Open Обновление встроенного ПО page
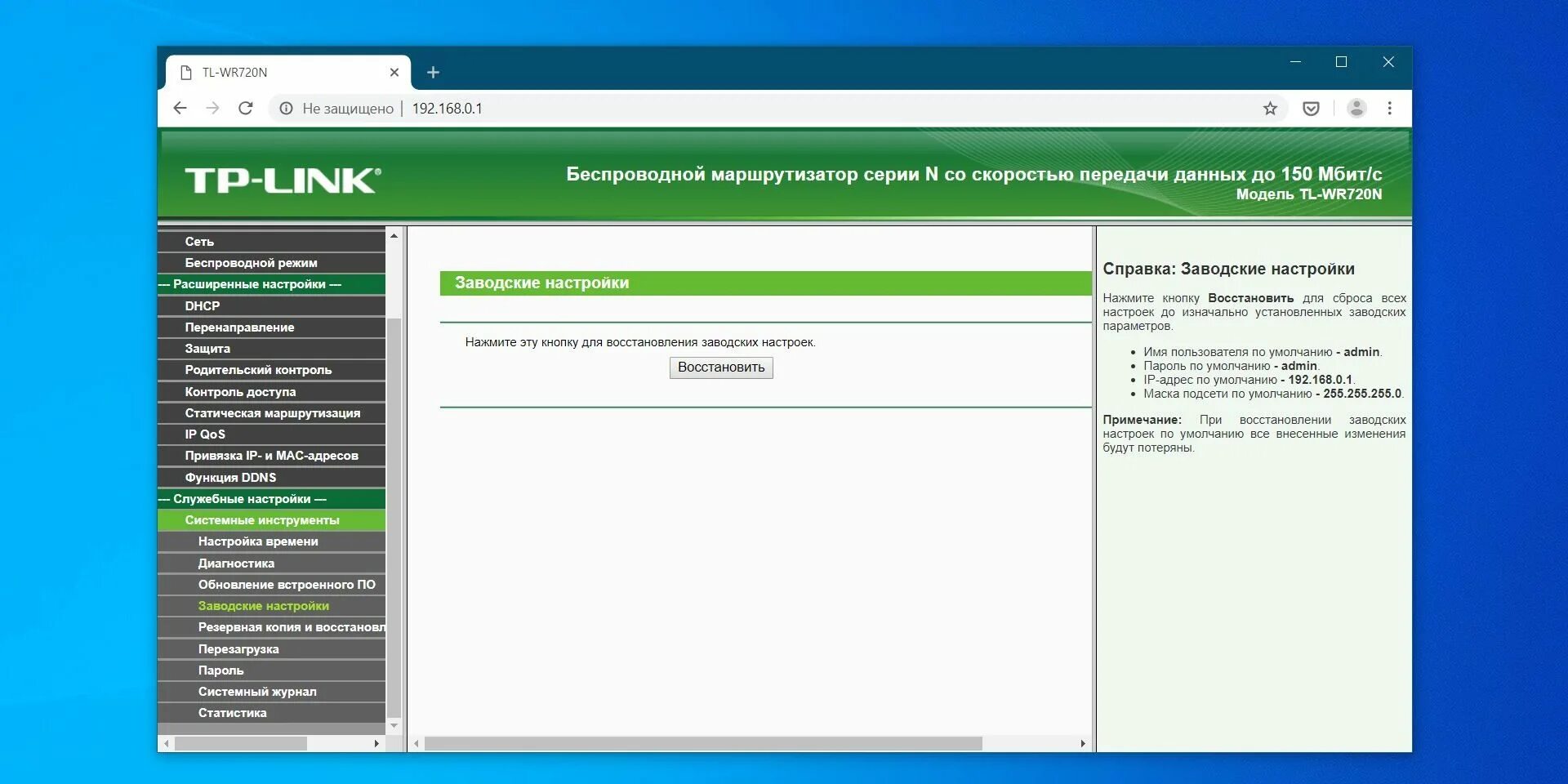Viewport: 1568px width, 784px height. pos(271,585)
